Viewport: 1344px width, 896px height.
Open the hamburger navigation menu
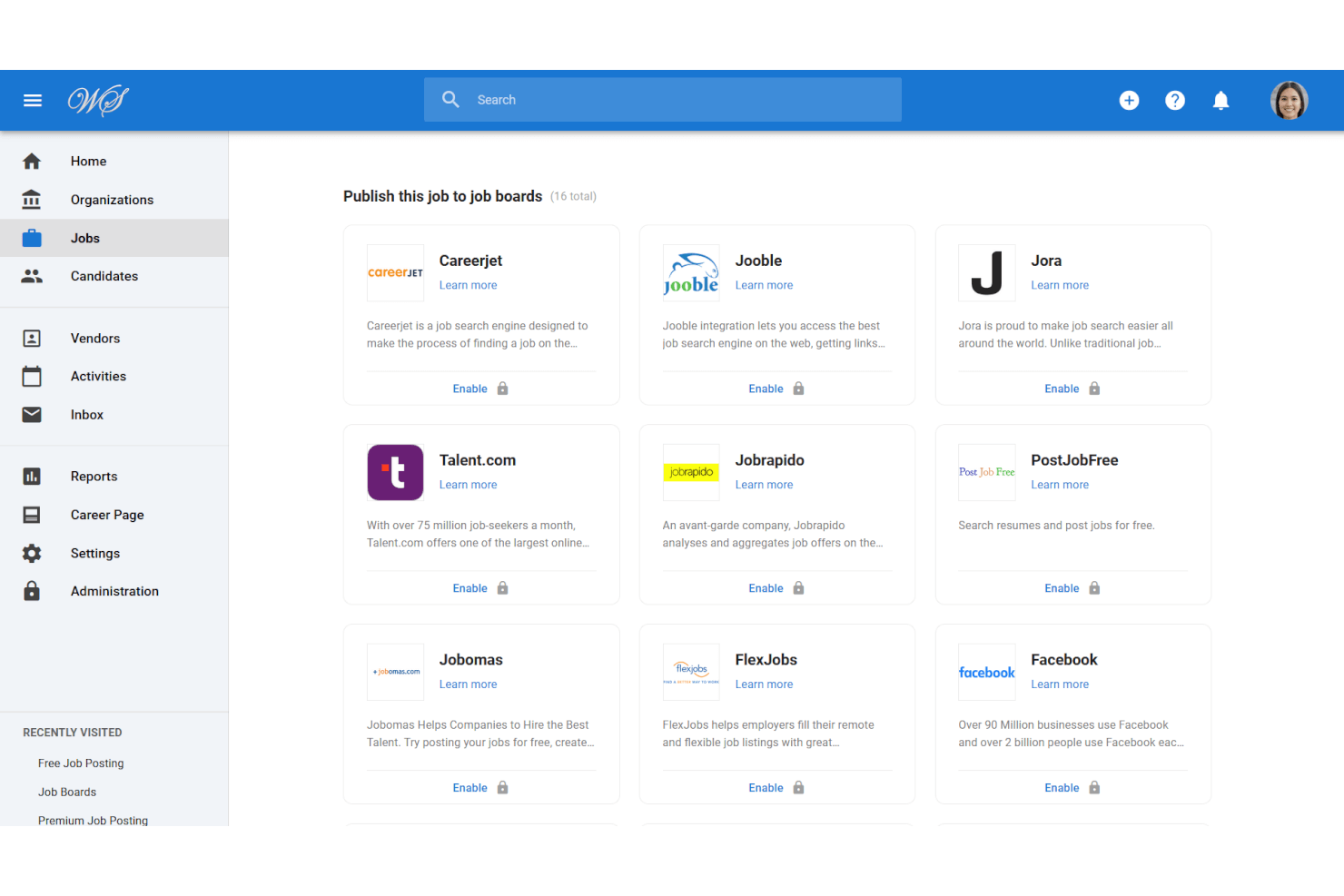pos(33,101)
